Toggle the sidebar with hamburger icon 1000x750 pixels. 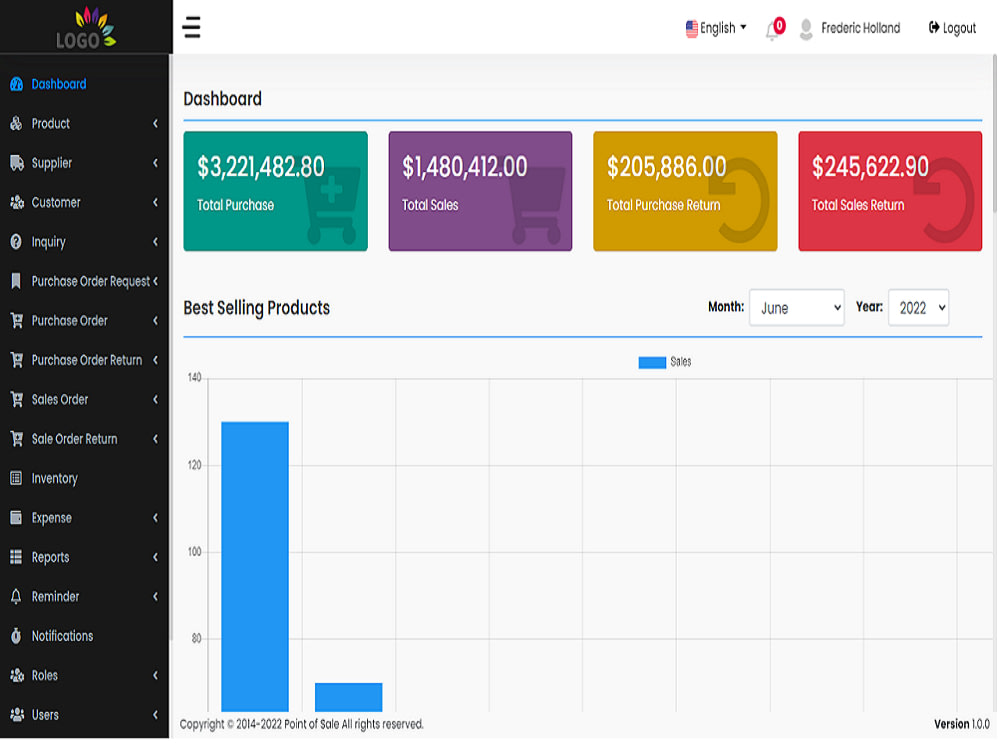pyautogui.click(x=191, y=27)
